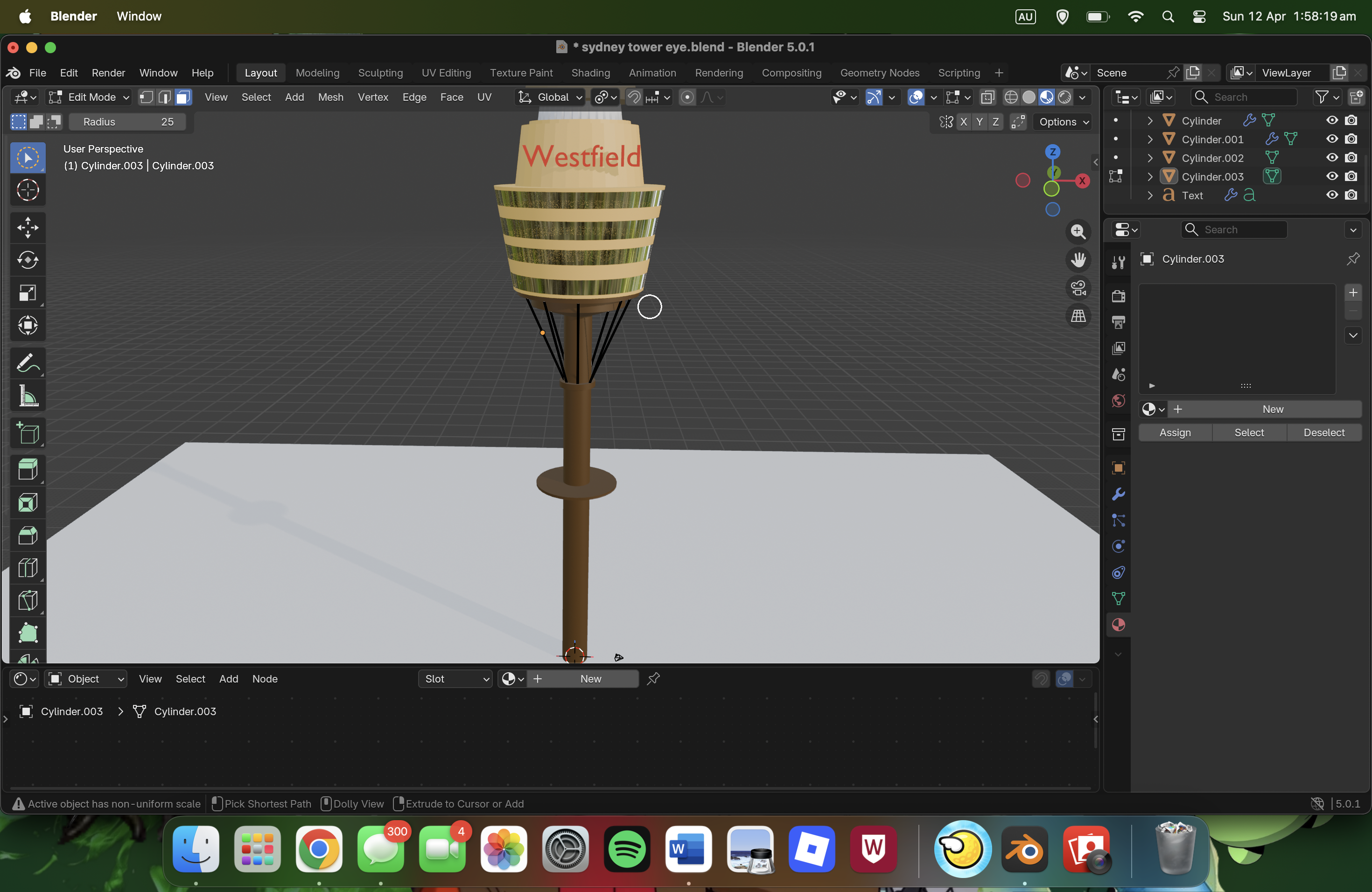Toggle X axis mirror
The image size is (1372, 892).
click(963, 122)
